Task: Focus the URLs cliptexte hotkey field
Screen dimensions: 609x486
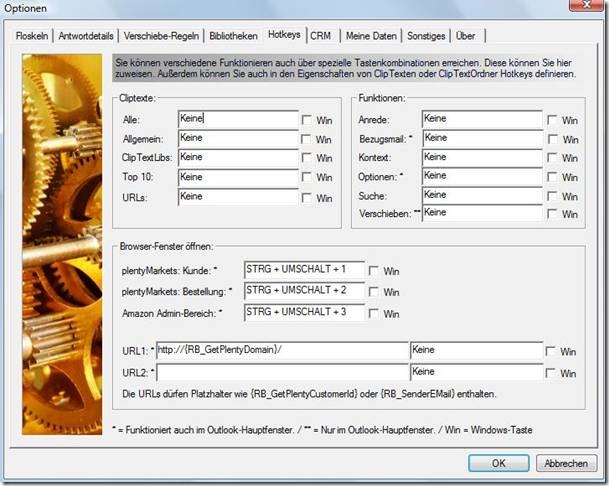Action: pyautogui.click(x=238, y=197)
